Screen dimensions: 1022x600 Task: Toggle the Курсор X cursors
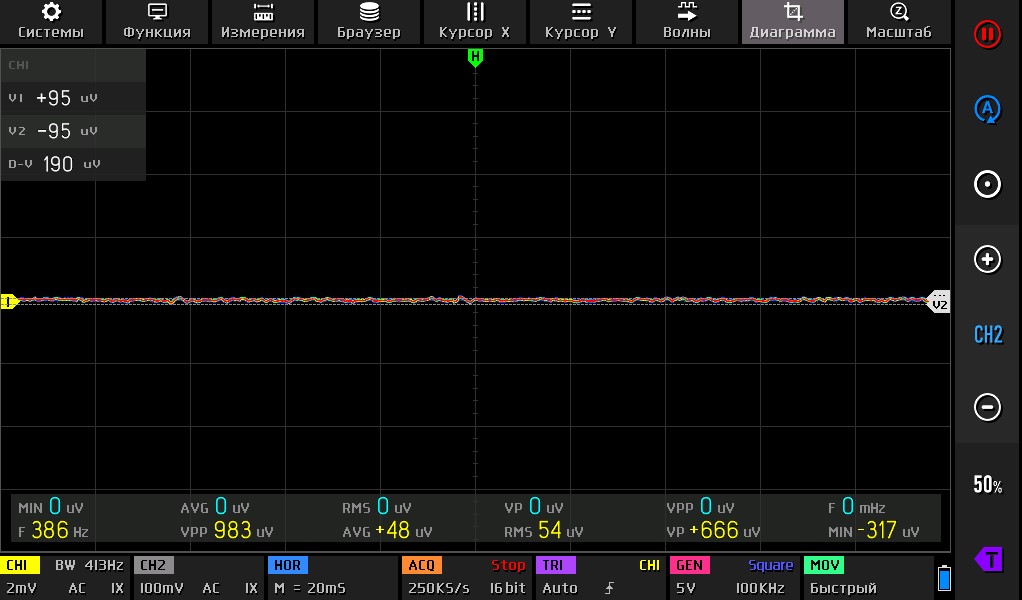(x=475, y=21)
